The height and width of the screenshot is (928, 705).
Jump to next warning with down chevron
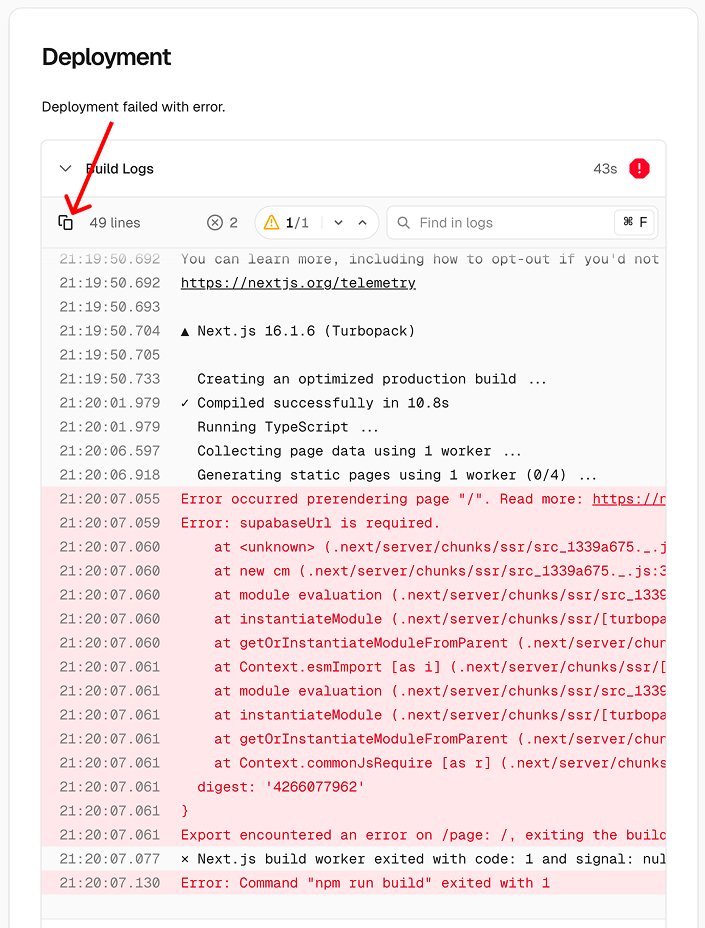[x=339, y=223]
